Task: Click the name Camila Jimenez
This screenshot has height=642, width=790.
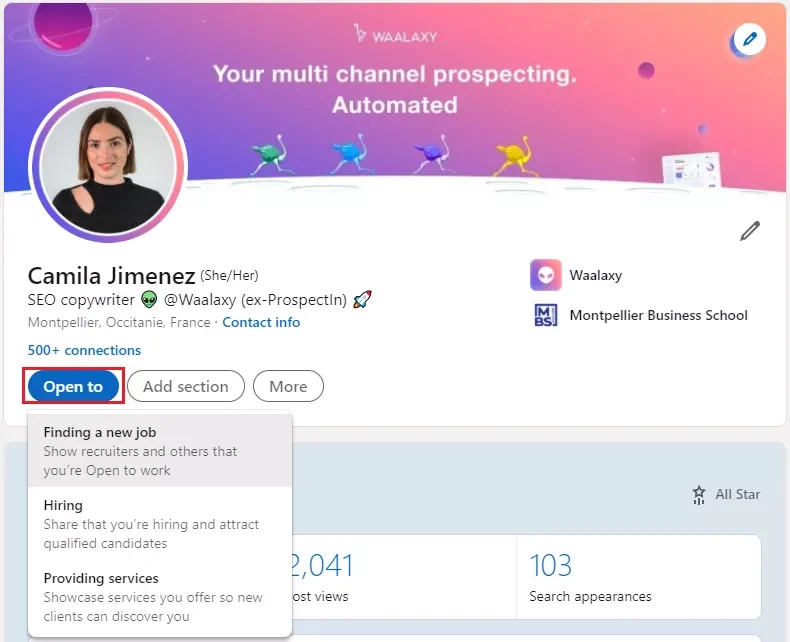Action: [111, 276]
